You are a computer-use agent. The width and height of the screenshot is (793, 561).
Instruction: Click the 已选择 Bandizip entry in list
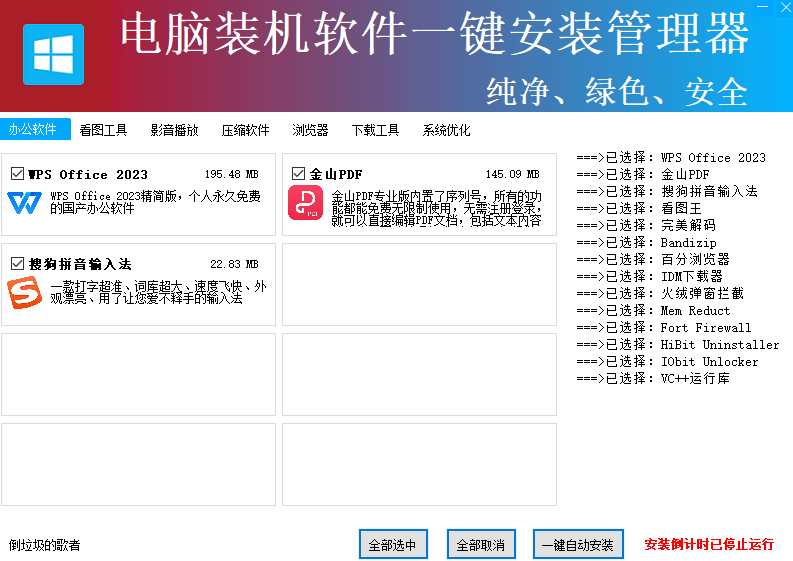click(x=646, y=243)
